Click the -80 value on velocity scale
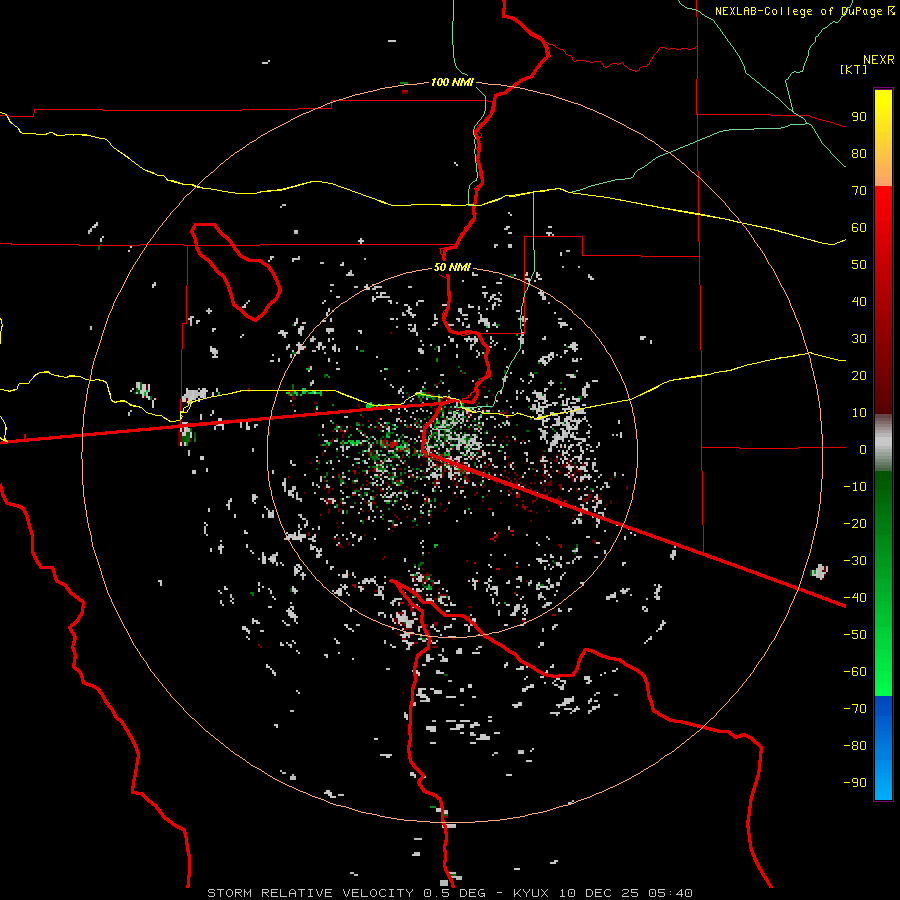 [x=855, y=746]
